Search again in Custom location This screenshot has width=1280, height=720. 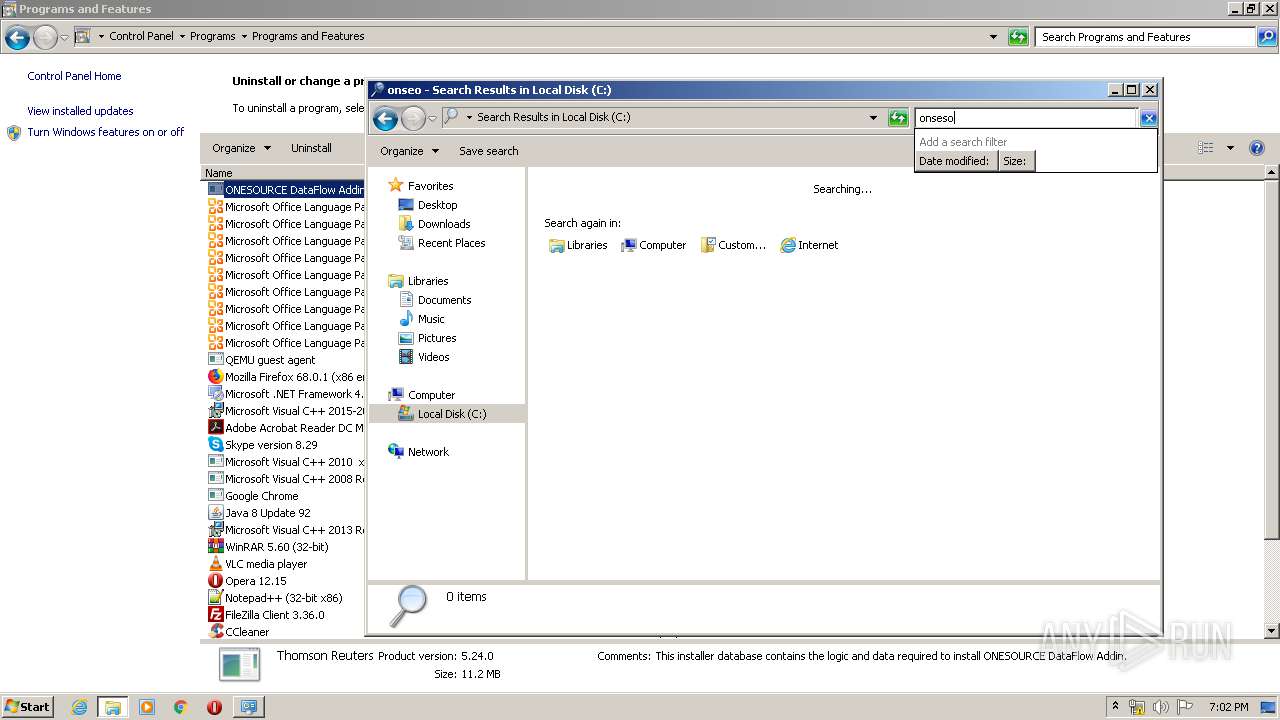[x=733, y=245]
